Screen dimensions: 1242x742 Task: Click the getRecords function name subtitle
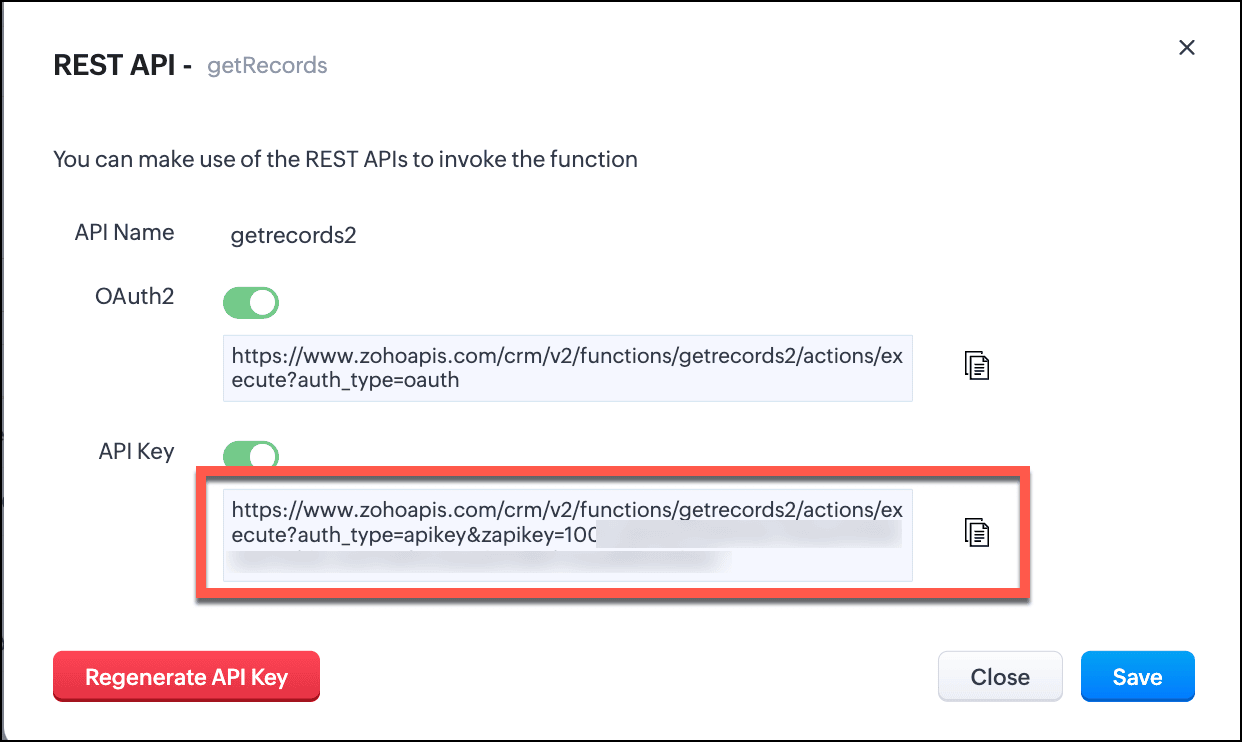[267, 66]
